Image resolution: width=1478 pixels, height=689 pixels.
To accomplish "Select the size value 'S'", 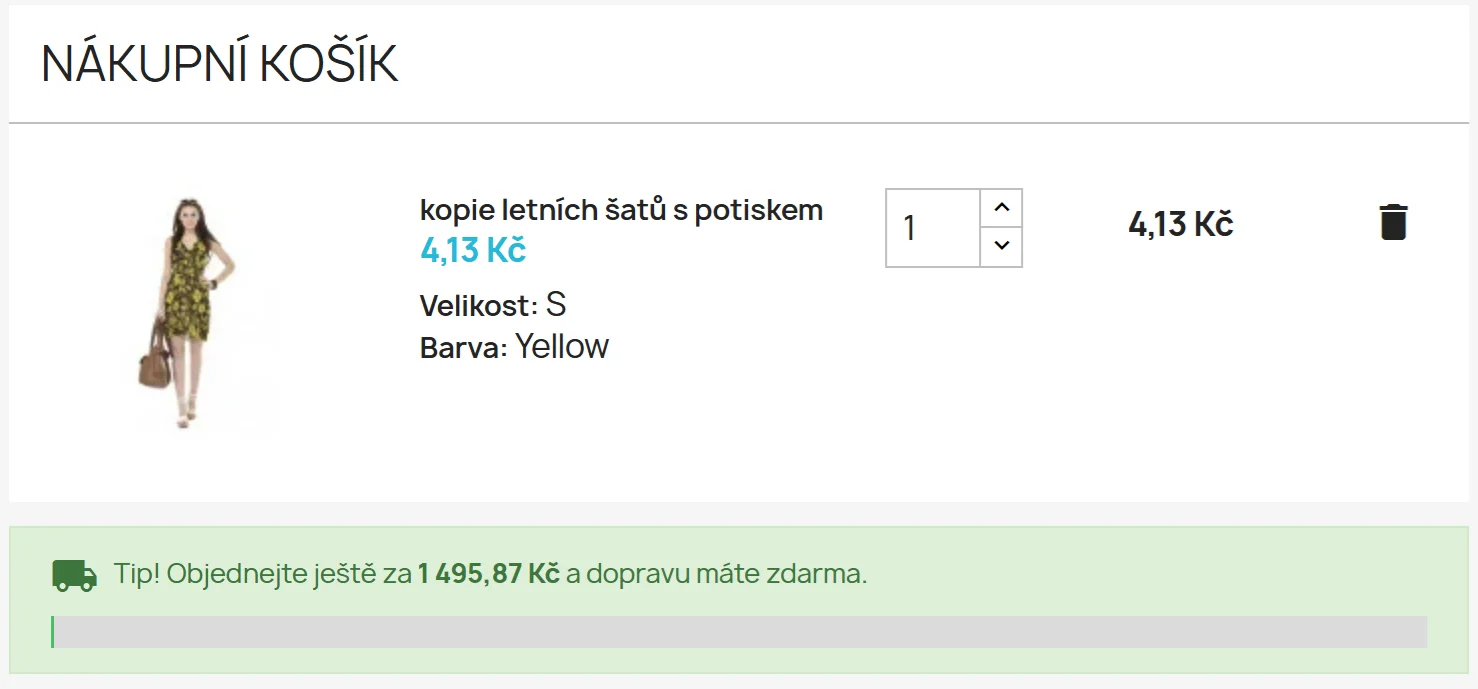I will pyautogui.click(x=556, y=304).
